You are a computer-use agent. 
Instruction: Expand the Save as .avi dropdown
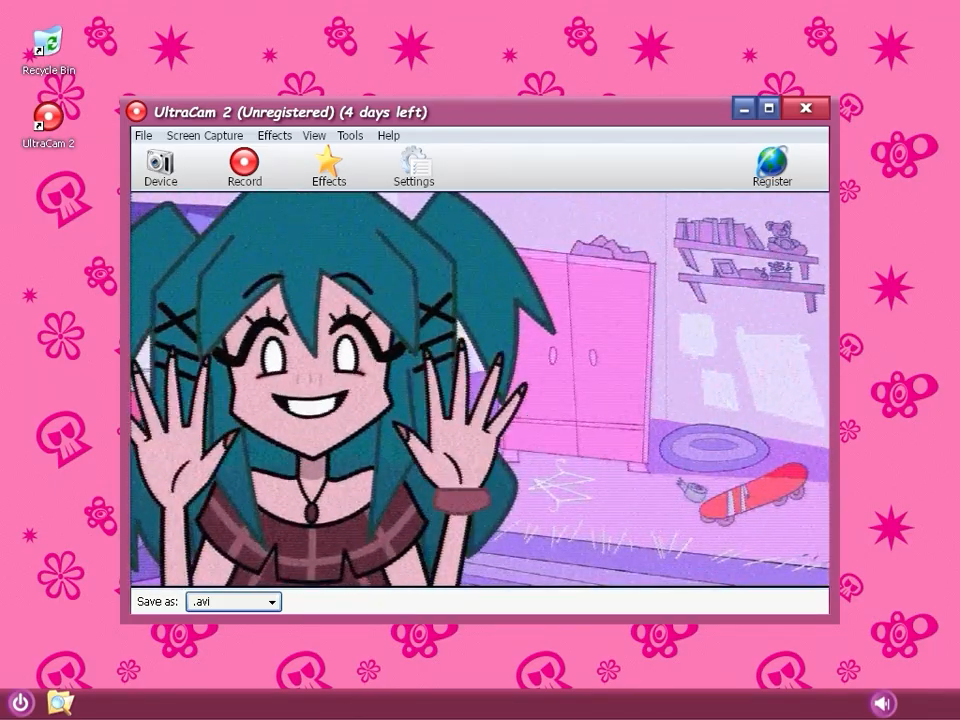(x=234, y=602)
